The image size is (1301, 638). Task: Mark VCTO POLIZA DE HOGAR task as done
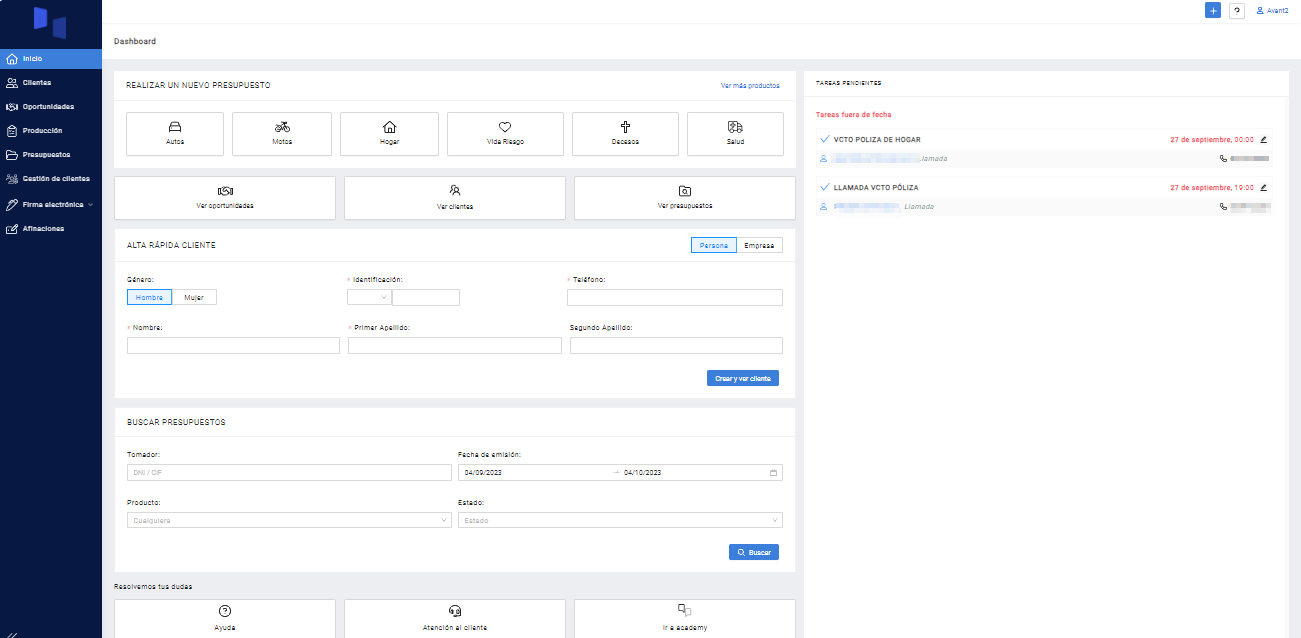824,139
